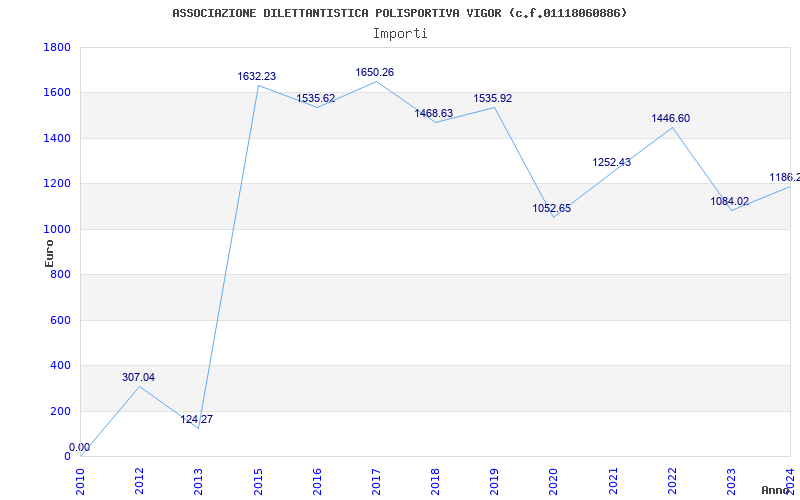Select the 2020 x-axis year label
800x500 pixels.
(553, 479)
